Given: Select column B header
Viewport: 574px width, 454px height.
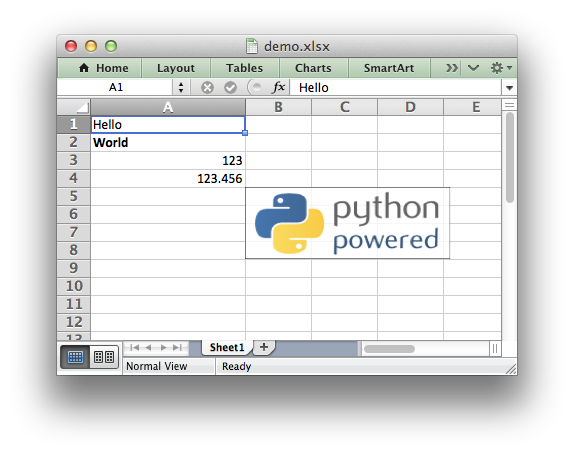Looking at the screenshot, I should [x=279, y=107].
